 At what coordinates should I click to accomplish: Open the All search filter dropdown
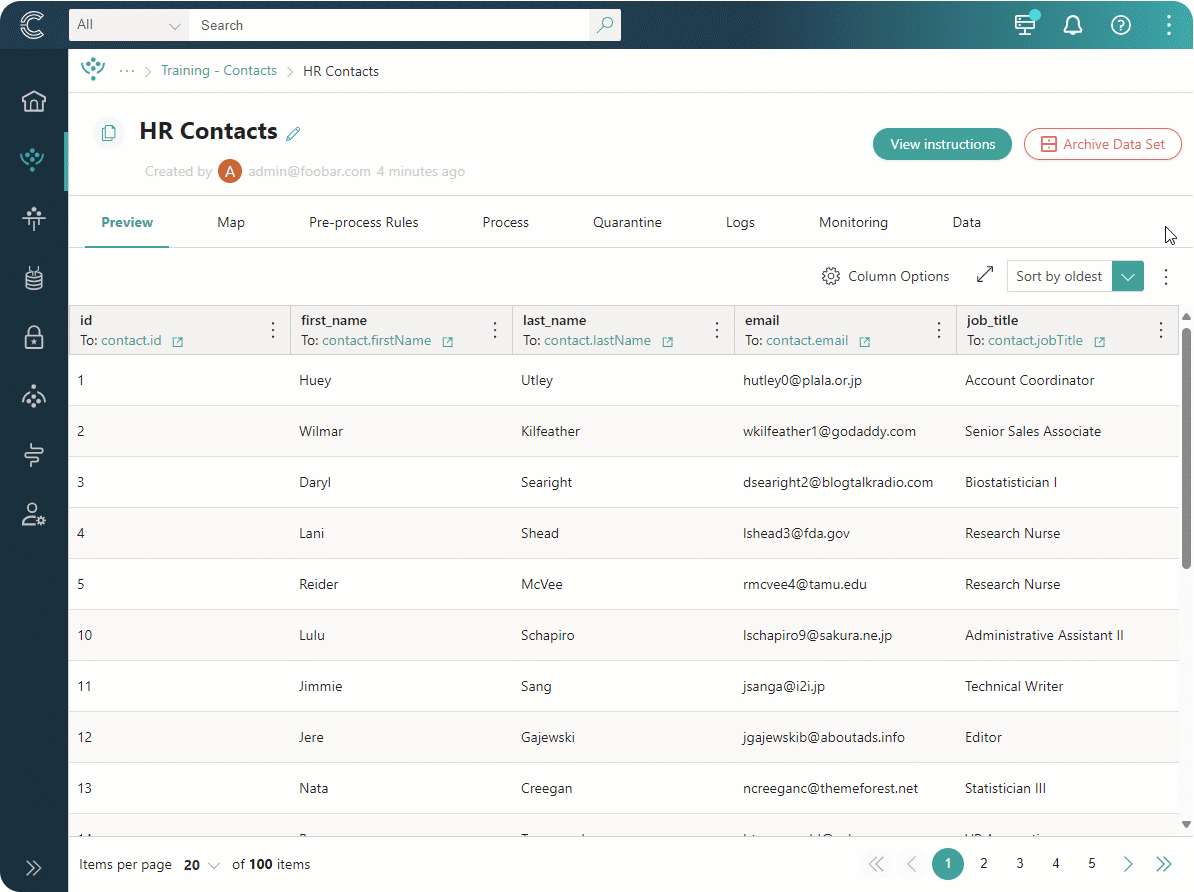pyautogui.click(x=128, y=25)
